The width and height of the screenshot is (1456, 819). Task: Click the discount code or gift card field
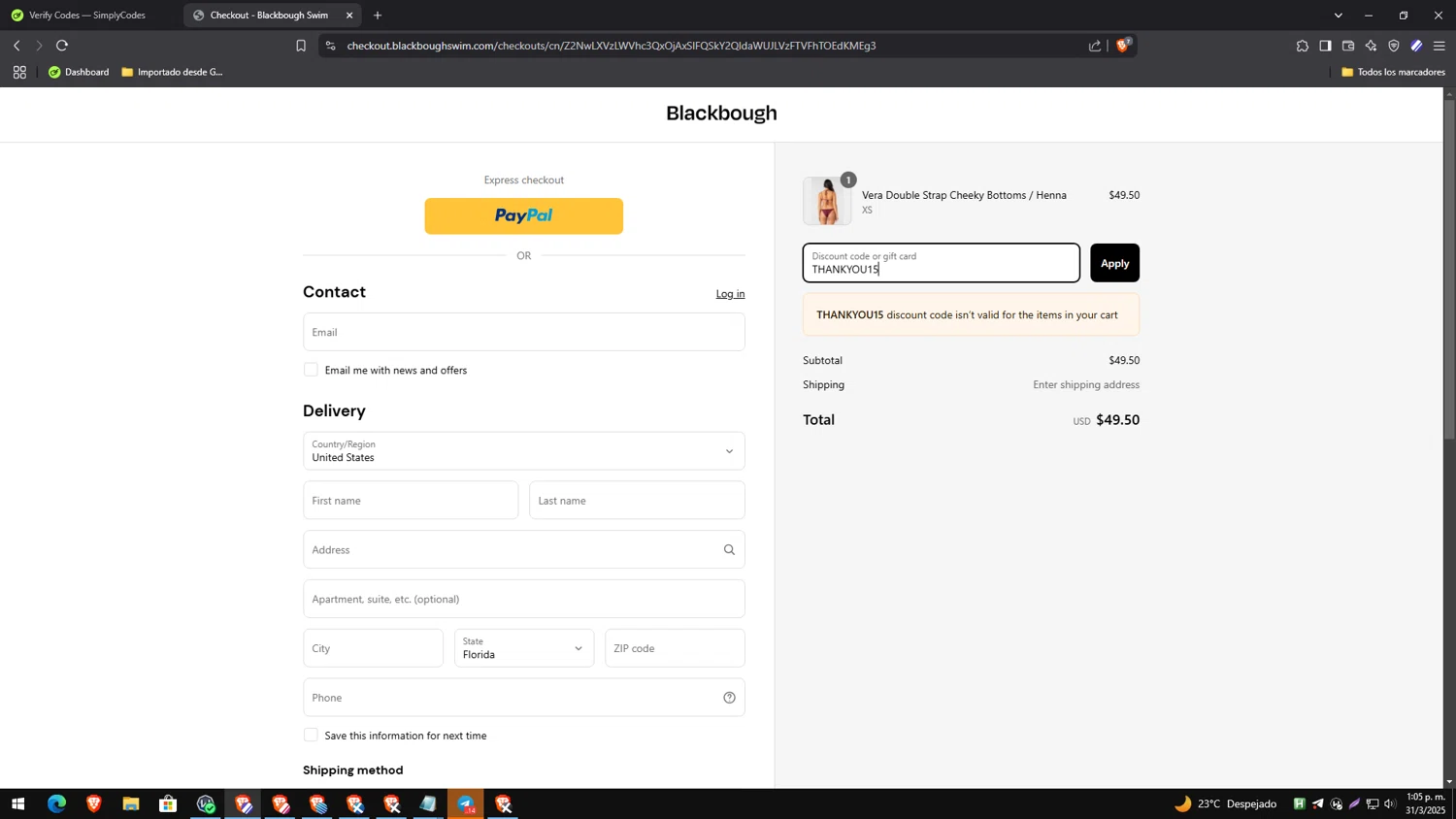941,263
